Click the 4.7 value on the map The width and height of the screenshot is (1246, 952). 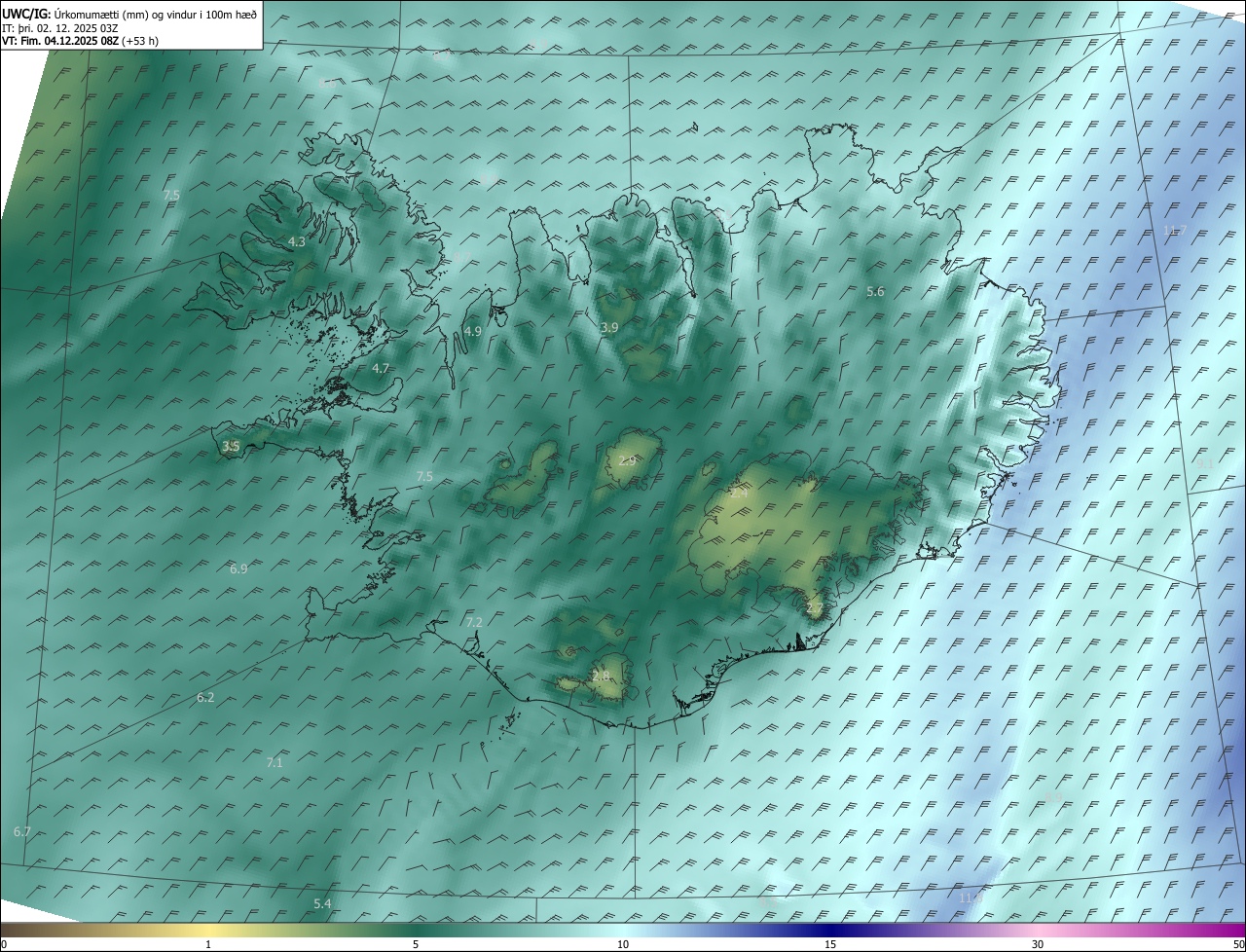[381, 368]
